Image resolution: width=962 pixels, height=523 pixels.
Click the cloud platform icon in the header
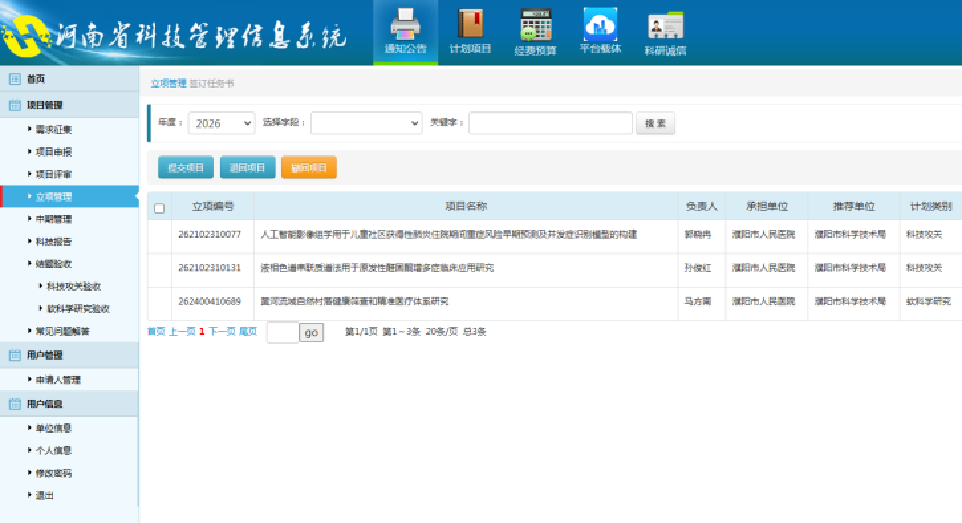click(x=600, y=23)
